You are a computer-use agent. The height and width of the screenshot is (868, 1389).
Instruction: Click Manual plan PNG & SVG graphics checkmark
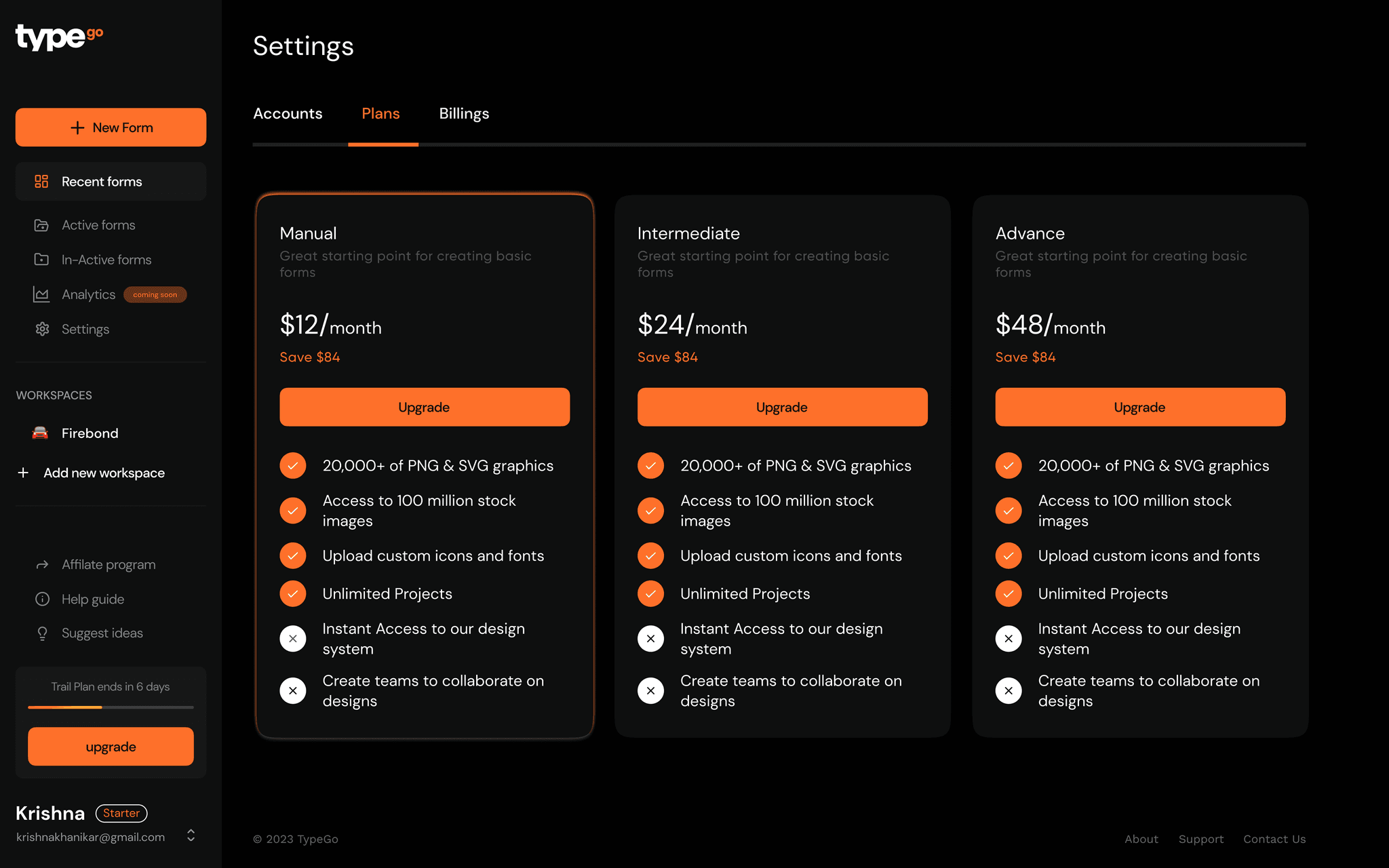click(293, 466)
